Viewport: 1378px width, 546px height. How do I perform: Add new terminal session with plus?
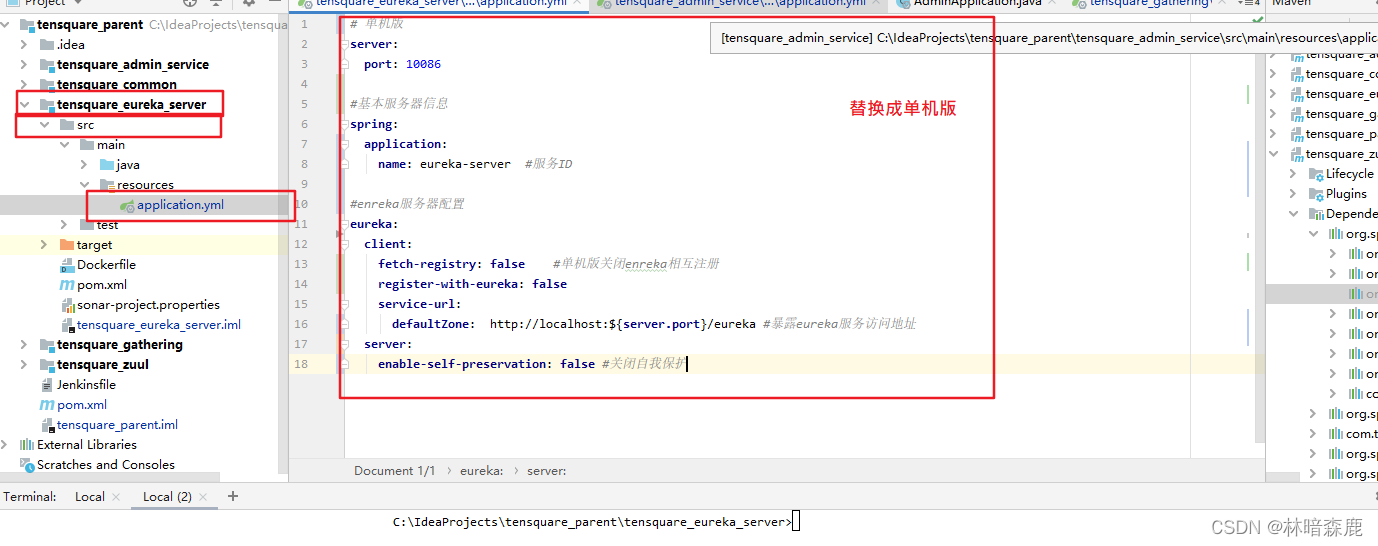pos(233,496)
